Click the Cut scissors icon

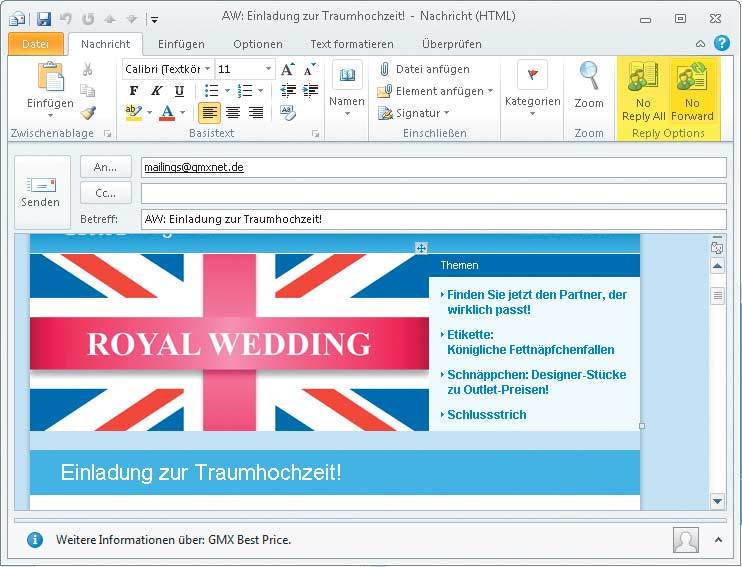[88, 69]
